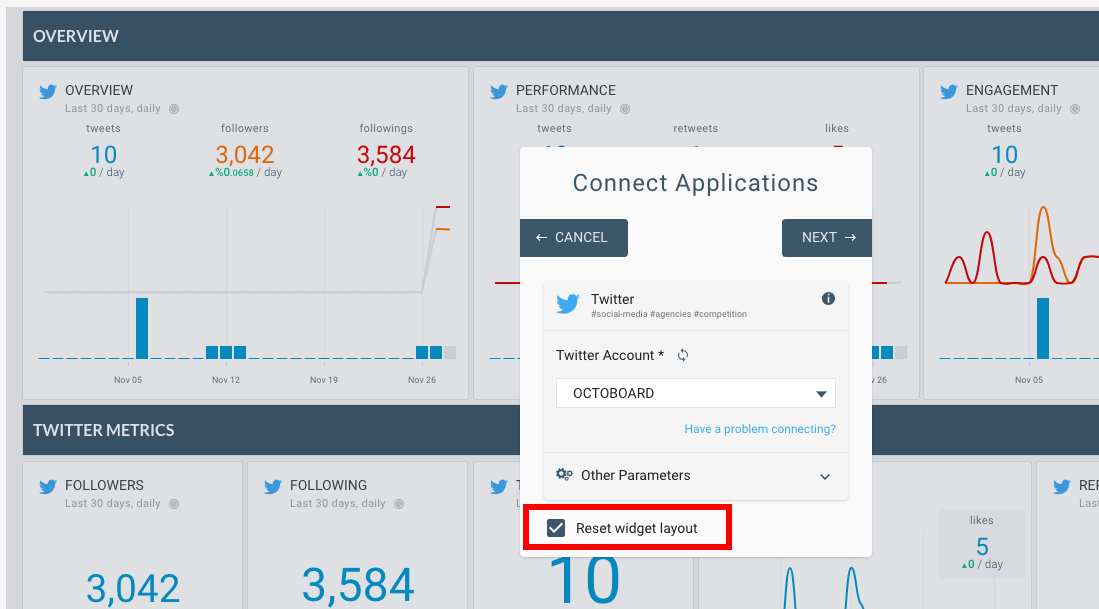Refresh the Twitter Account list
This screenshot has width=1099, height=609.
coord(683,355)
